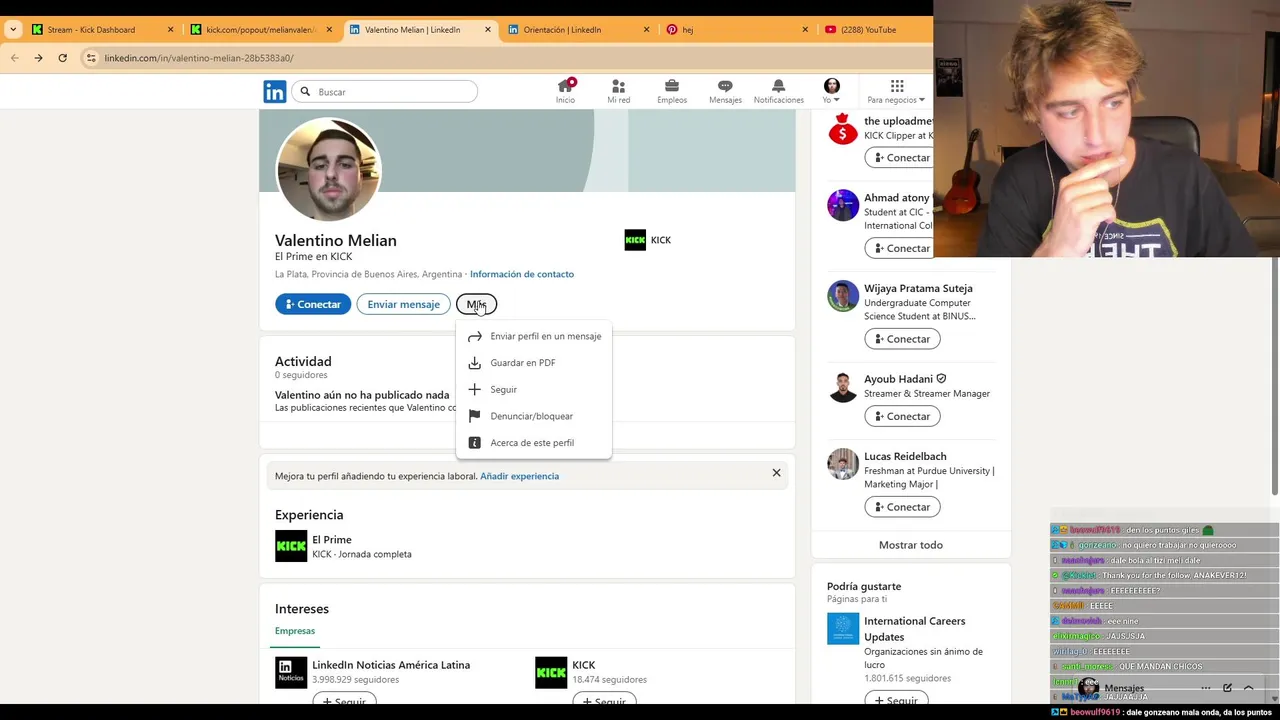1280x720 pixels.
Task: Select Enviar perfil en un mensaje
Action: point(534,336)
